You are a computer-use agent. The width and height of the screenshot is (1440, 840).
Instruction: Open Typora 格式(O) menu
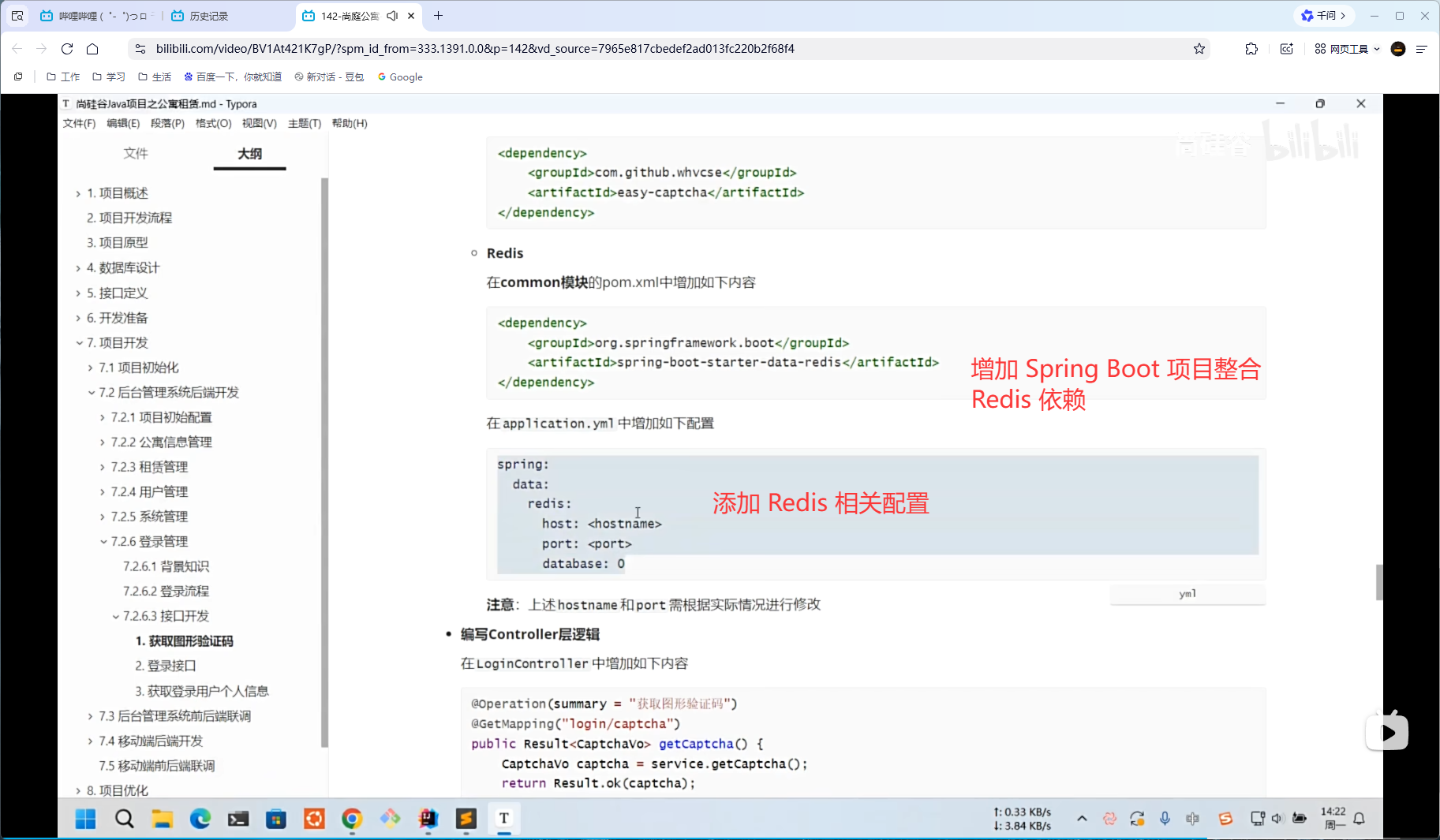tap(213, 123)
